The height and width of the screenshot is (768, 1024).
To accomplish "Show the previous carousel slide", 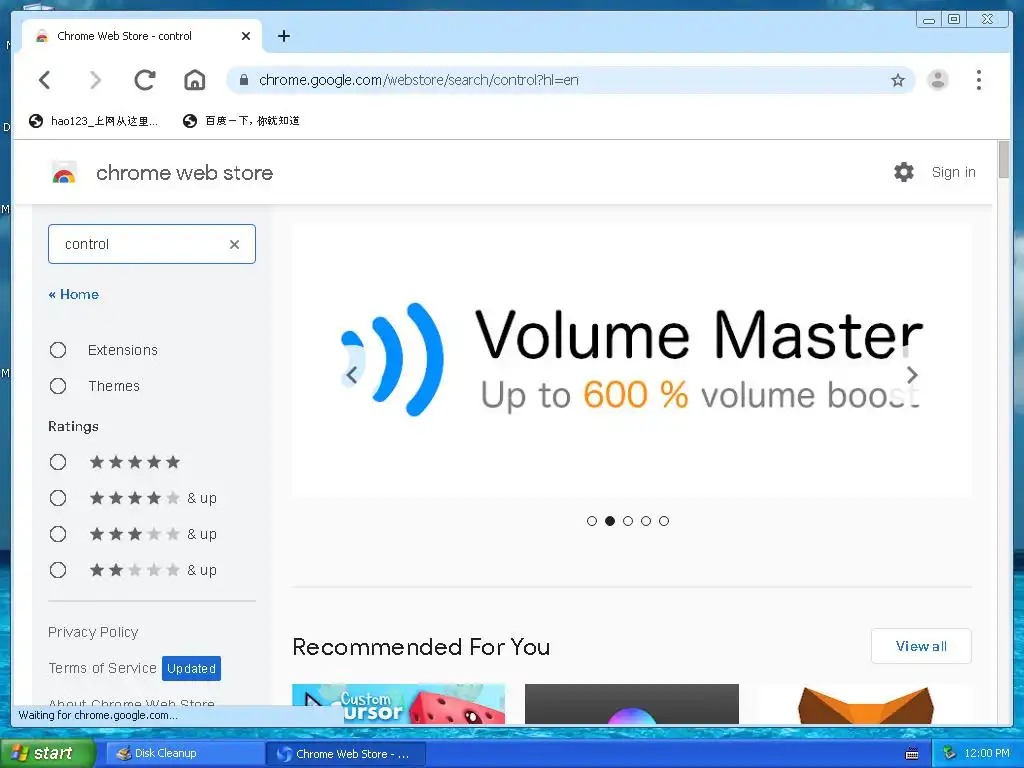I will click(351, 375).
